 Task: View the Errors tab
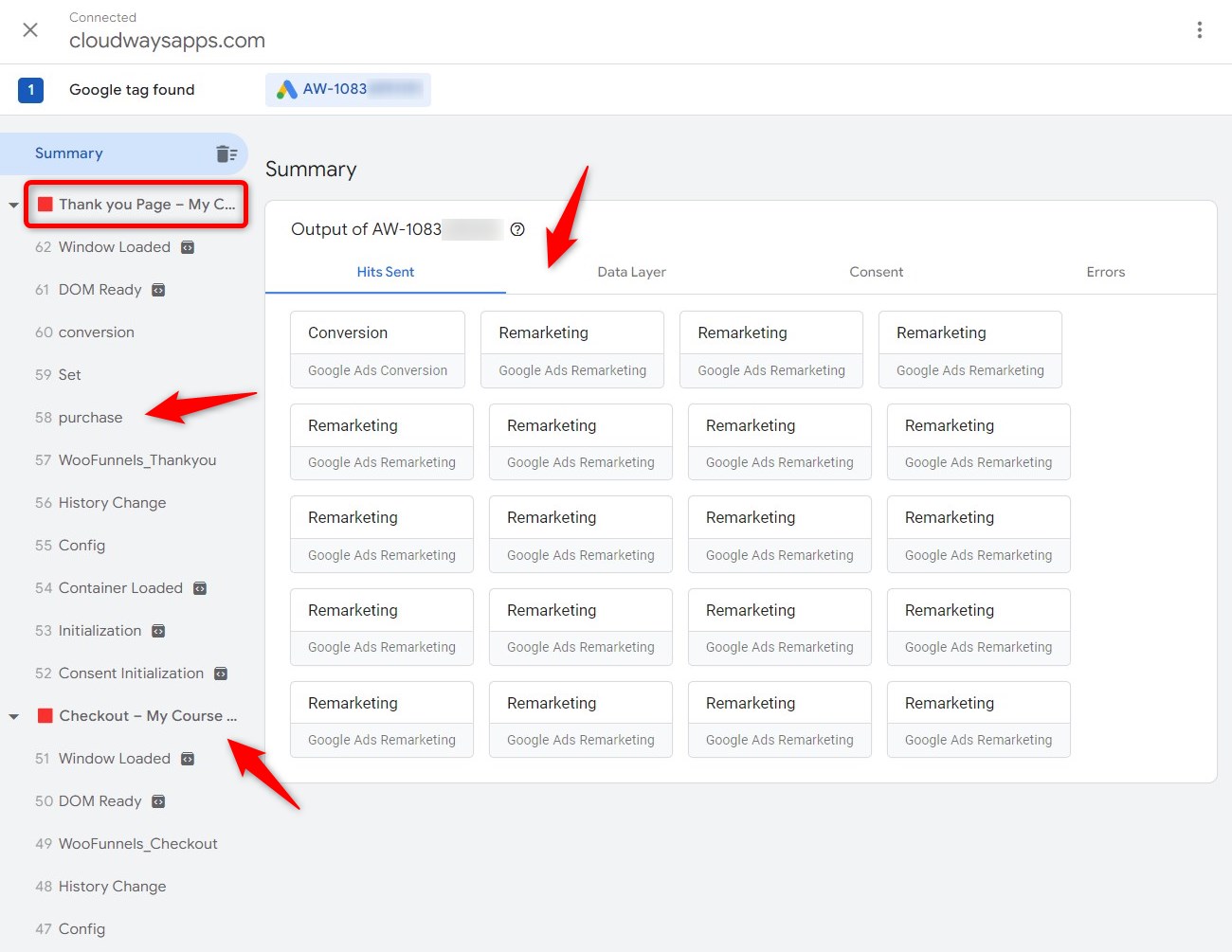(x=1105, y=272)
